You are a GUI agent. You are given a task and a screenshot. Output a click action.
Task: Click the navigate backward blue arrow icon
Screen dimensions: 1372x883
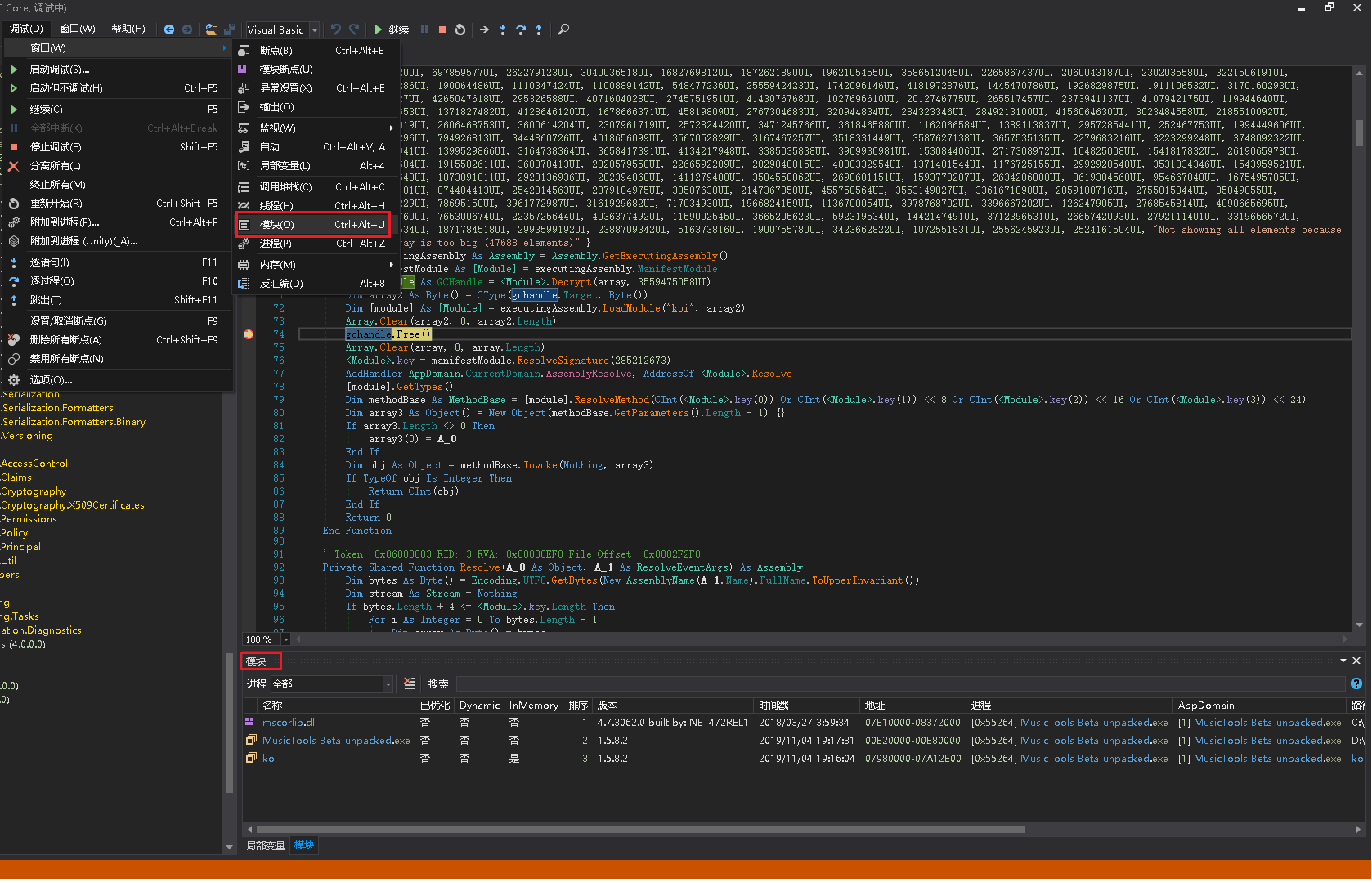click(x=169, y=29)
